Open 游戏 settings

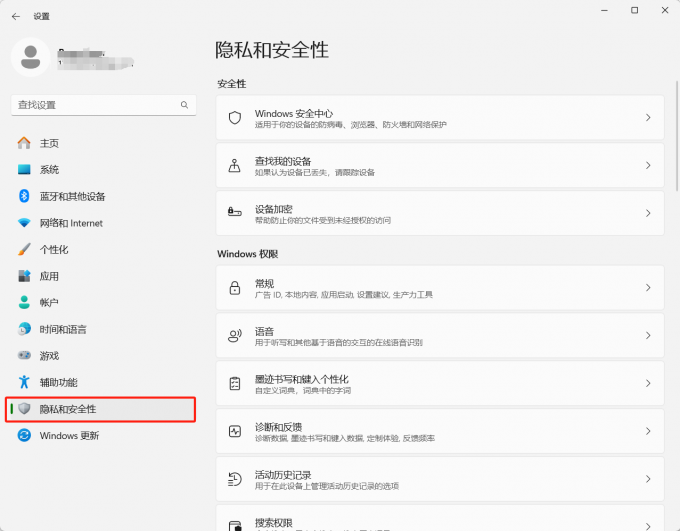tap(101, 356)
